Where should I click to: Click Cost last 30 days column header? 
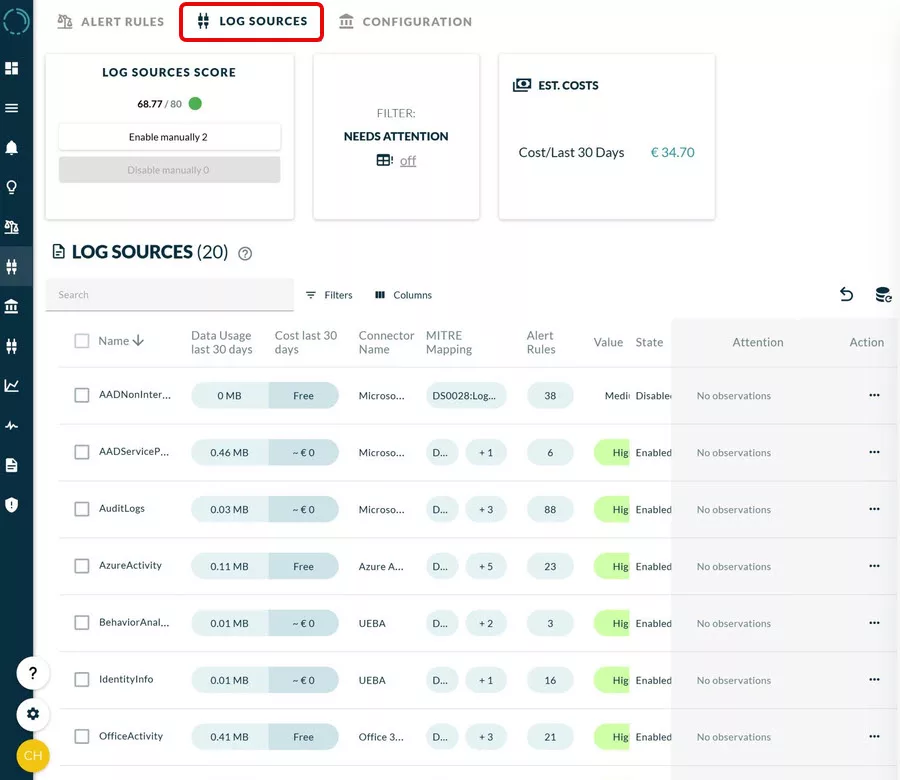(306, 342)
